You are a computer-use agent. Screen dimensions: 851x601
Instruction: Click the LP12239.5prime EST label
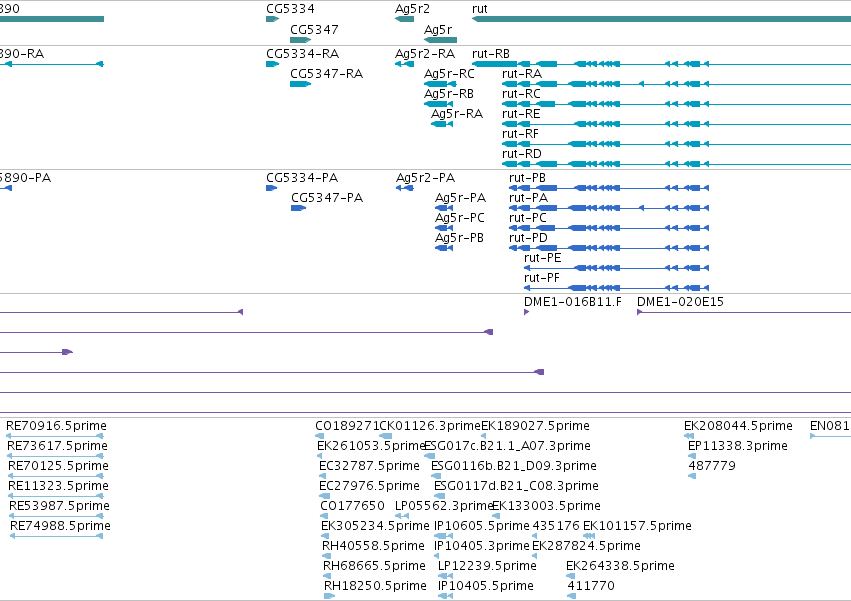coord(487,566)
